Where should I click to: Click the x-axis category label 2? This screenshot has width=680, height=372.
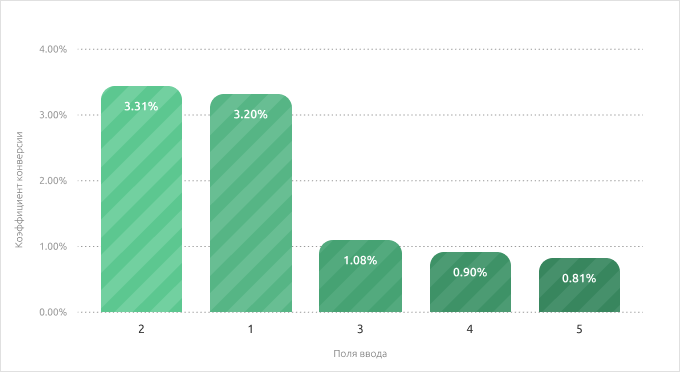[x=141, y=330]
